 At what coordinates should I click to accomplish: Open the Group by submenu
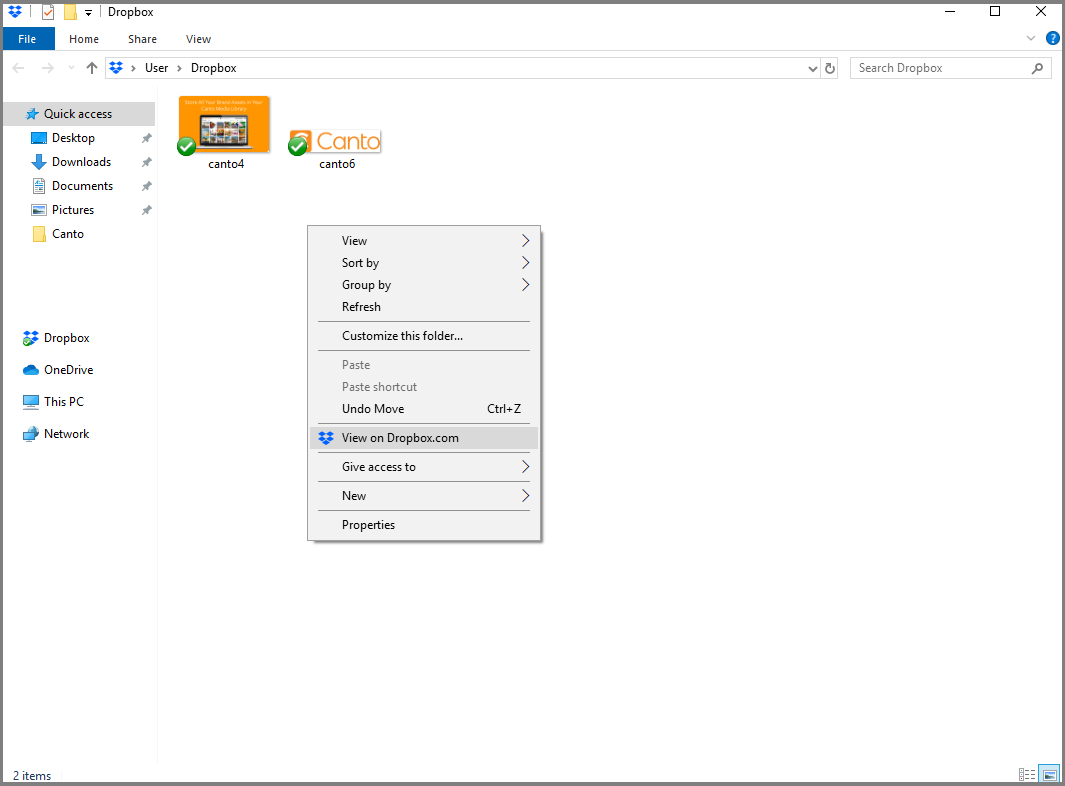pos(424,285)
